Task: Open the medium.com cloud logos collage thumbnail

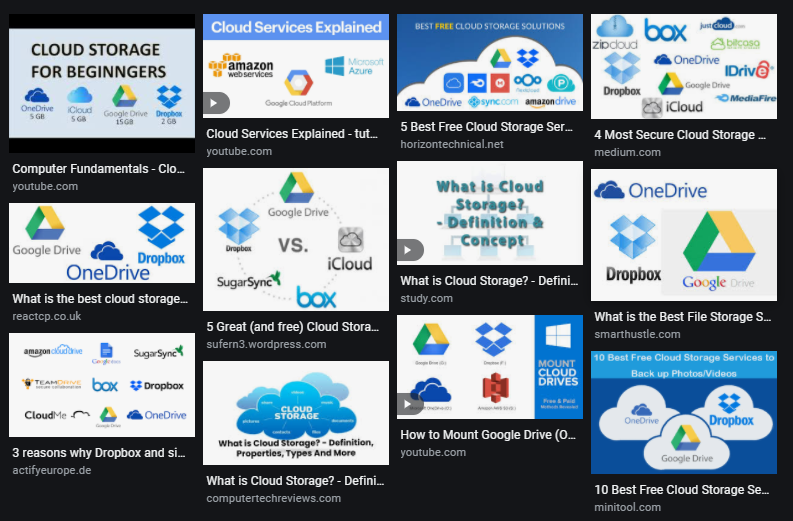Action: click(x=684, y=67)
